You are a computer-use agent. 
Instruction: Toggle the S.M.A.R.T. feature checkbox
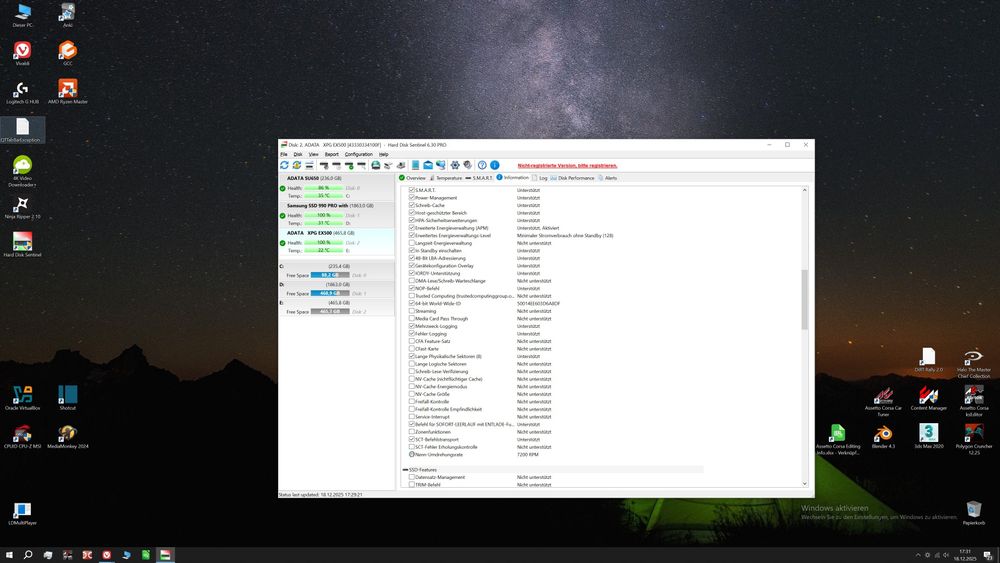pos(411,190)
